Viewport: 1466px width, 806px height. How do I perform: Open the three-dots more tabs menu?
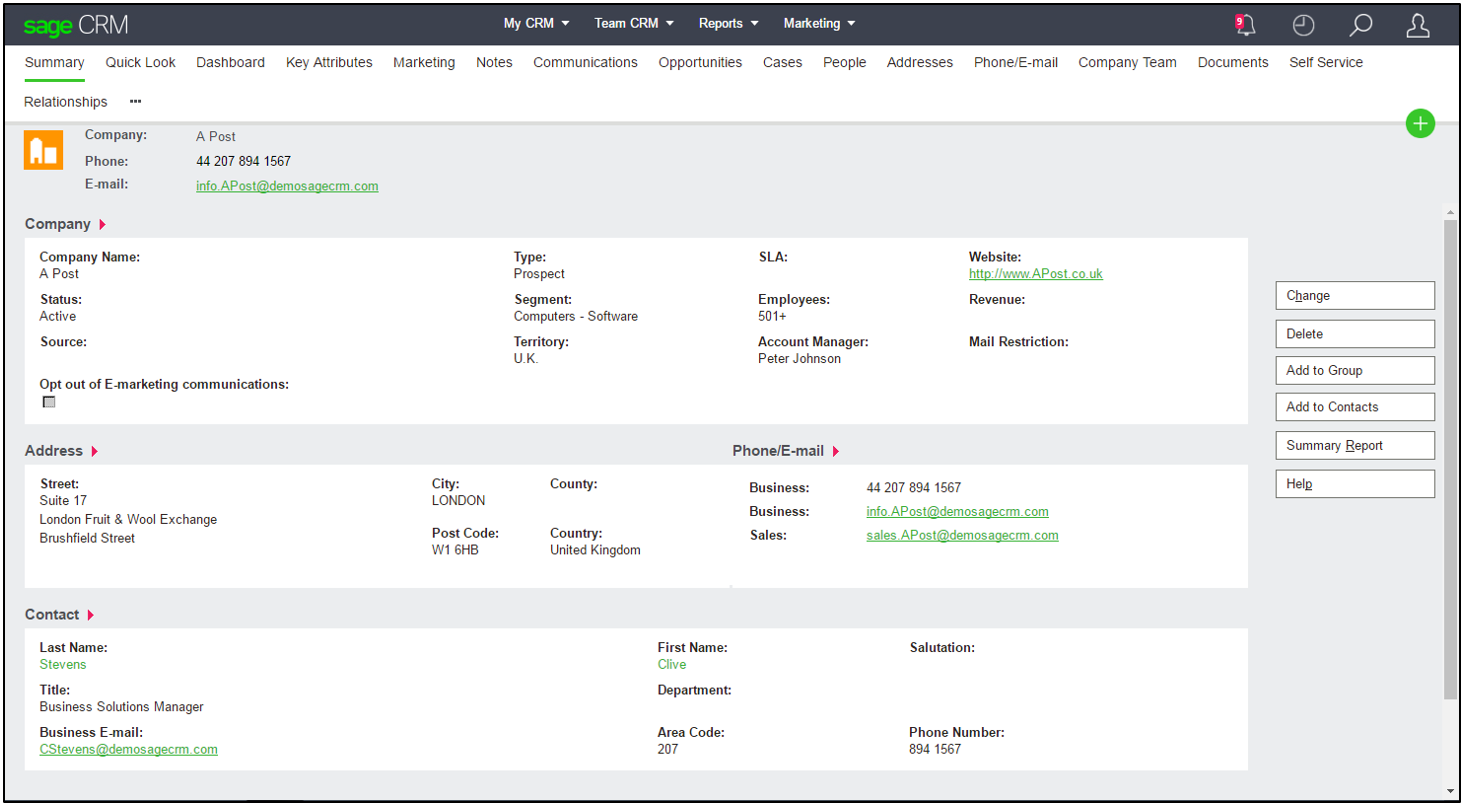[x=135, y=102]
